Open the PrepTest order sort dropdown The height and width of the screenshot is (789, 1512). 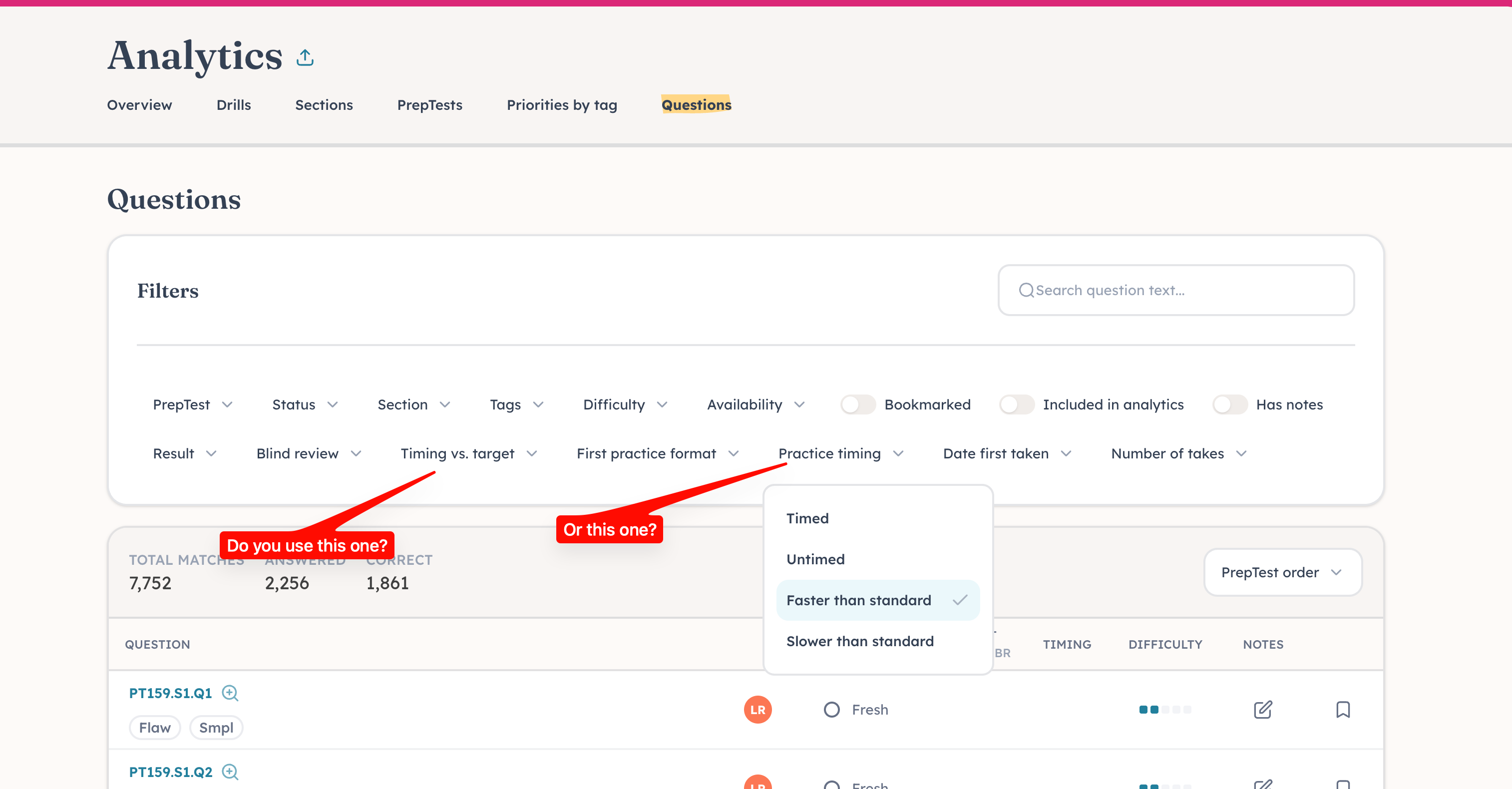[1283, 572]
